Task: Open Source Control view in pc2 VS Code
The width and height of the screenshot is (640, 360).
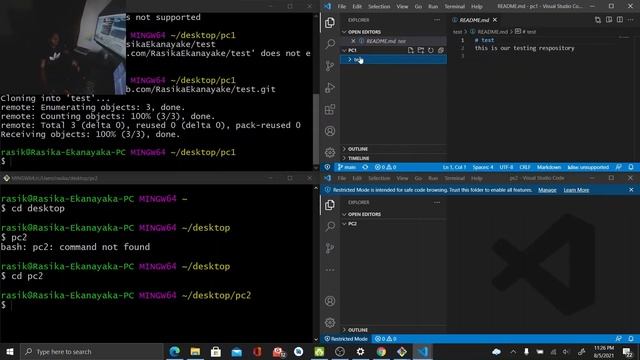Action: [330, 248]
